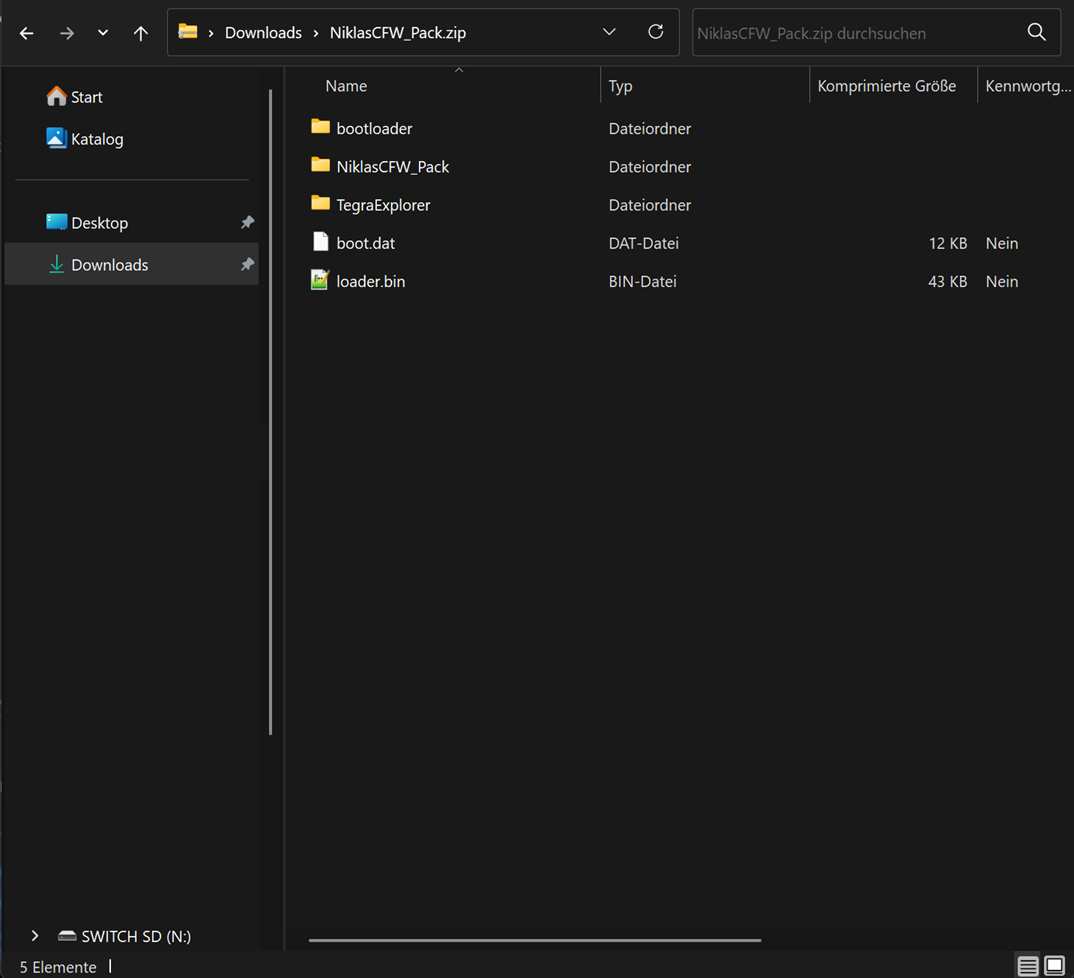Click the horizontal scrollbar in file list

(535, 940)
